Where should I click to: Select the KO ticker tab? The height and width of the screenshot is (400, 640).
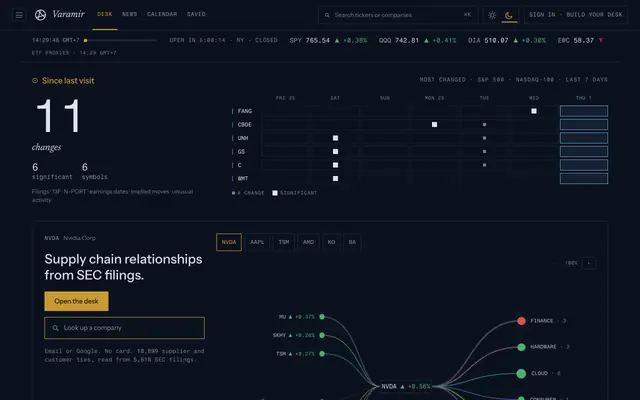331,242
